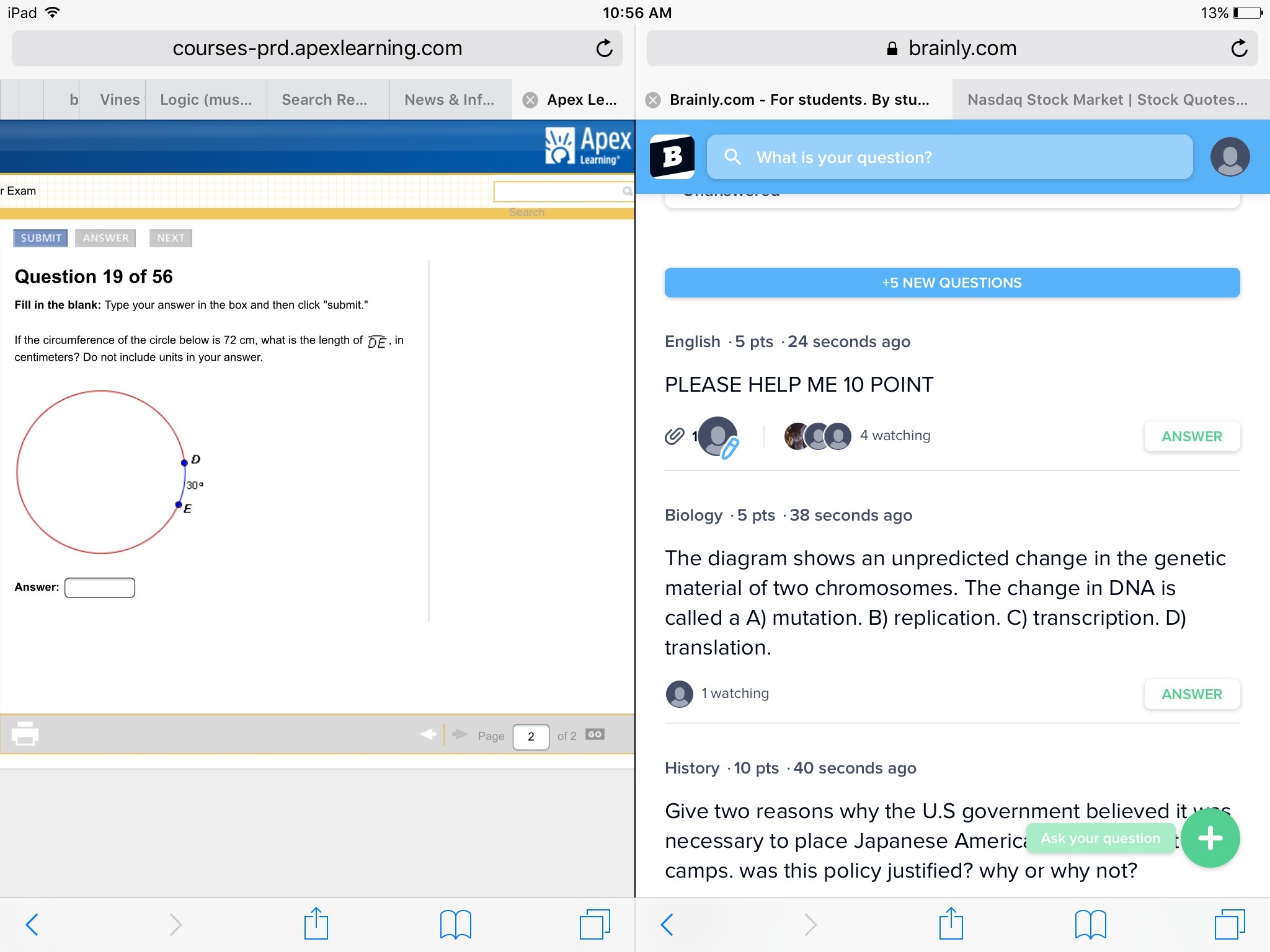This screenshot has height=952, width=1270.
Task: Reload the Apex Learning page
Action: (604, 48)
